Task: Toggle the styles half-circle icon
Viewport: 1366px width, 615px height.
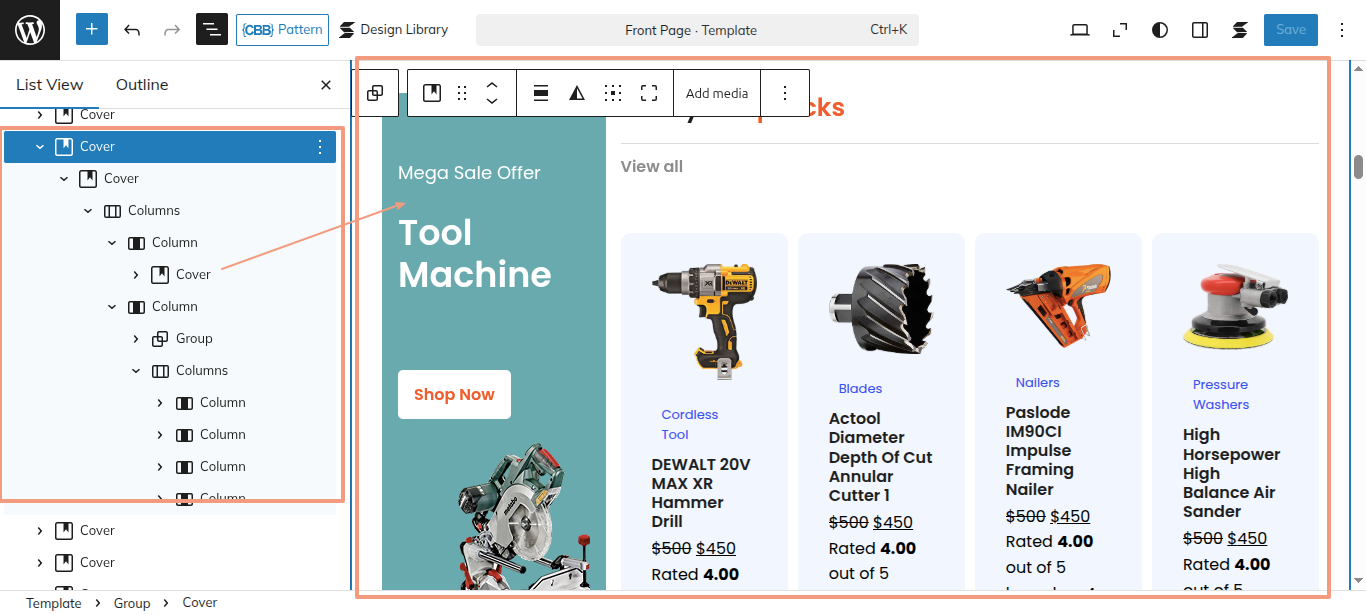Action: point(1160,30)
